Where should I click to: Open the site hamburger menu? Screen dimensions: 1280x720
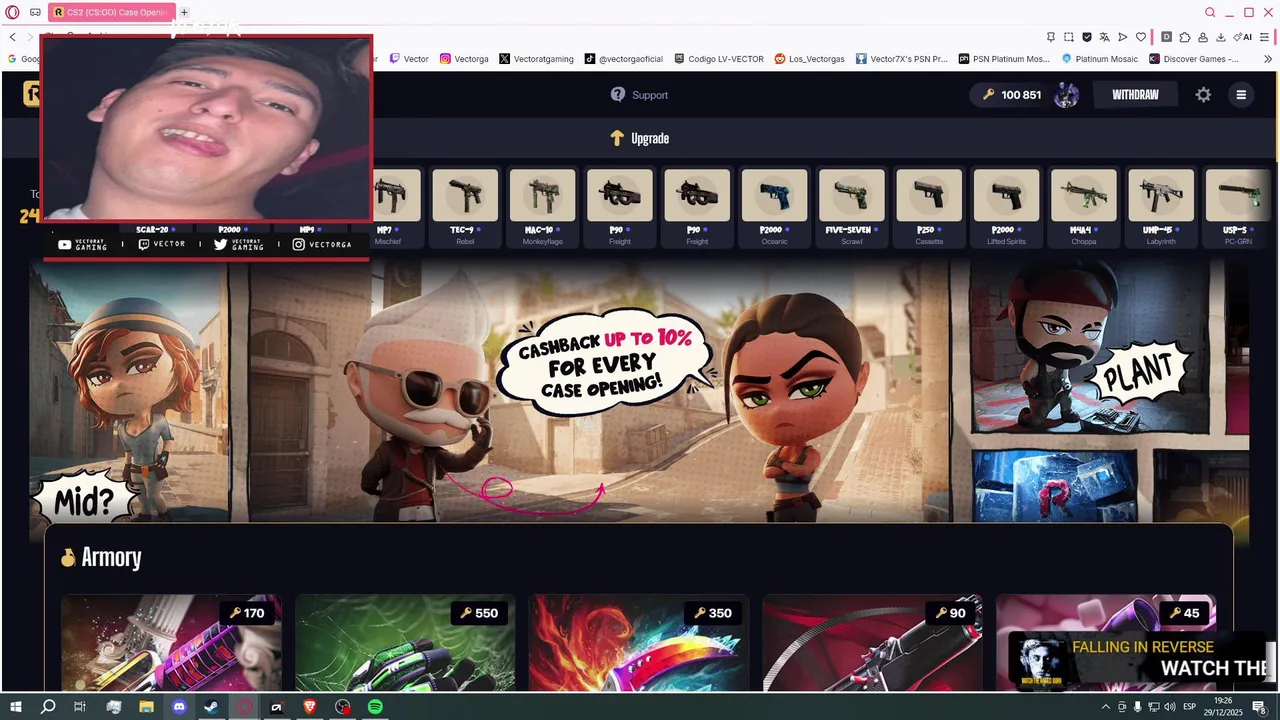click(x=1241, y=95)
